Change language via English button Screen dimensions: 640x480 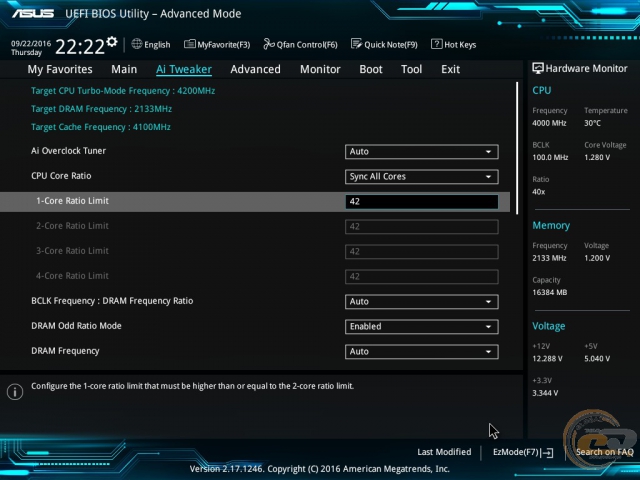click(151, 44)
